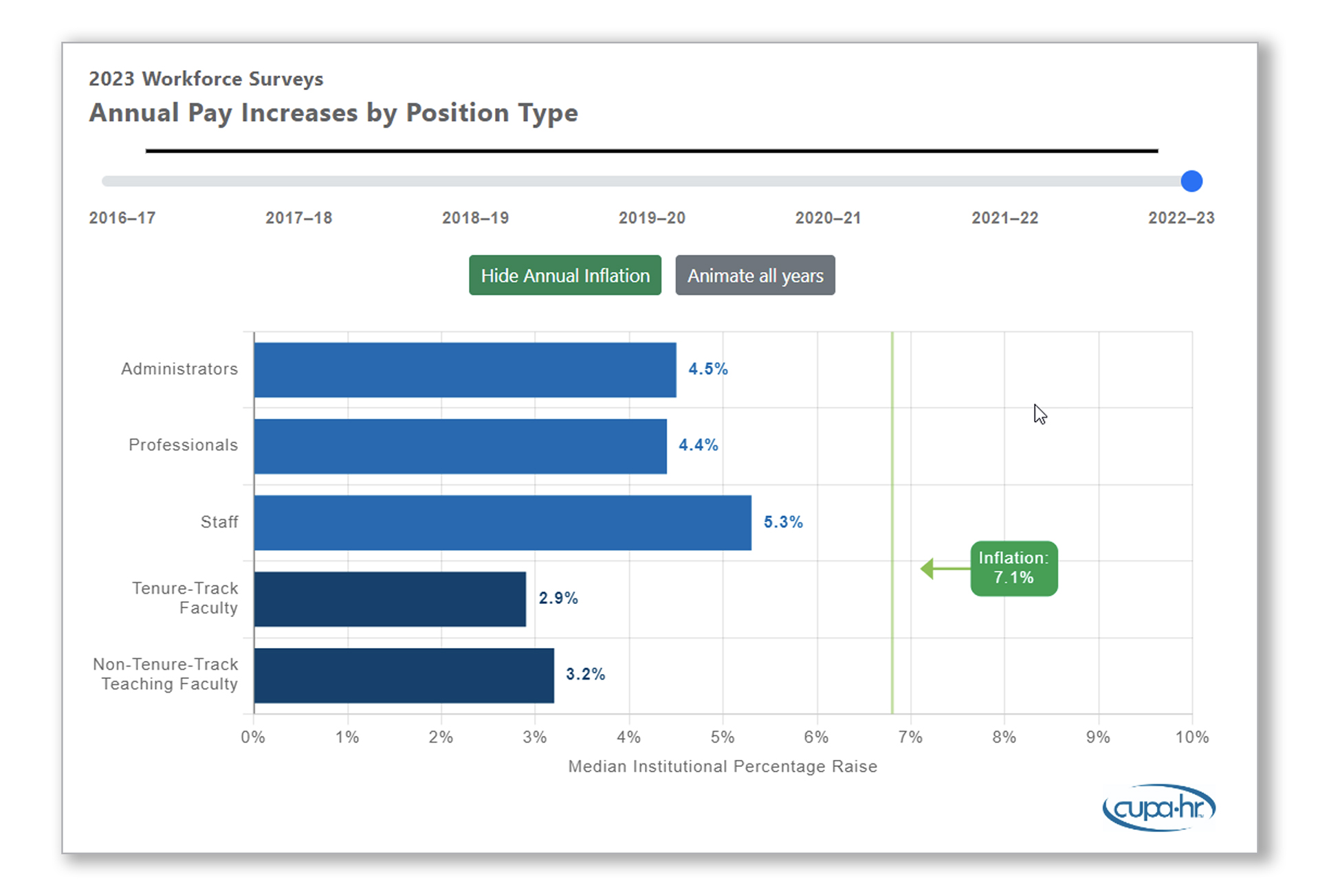Click the Administrators 4.5% bar
This screenshot has width=1320, height=896.
tap(465, 370)
